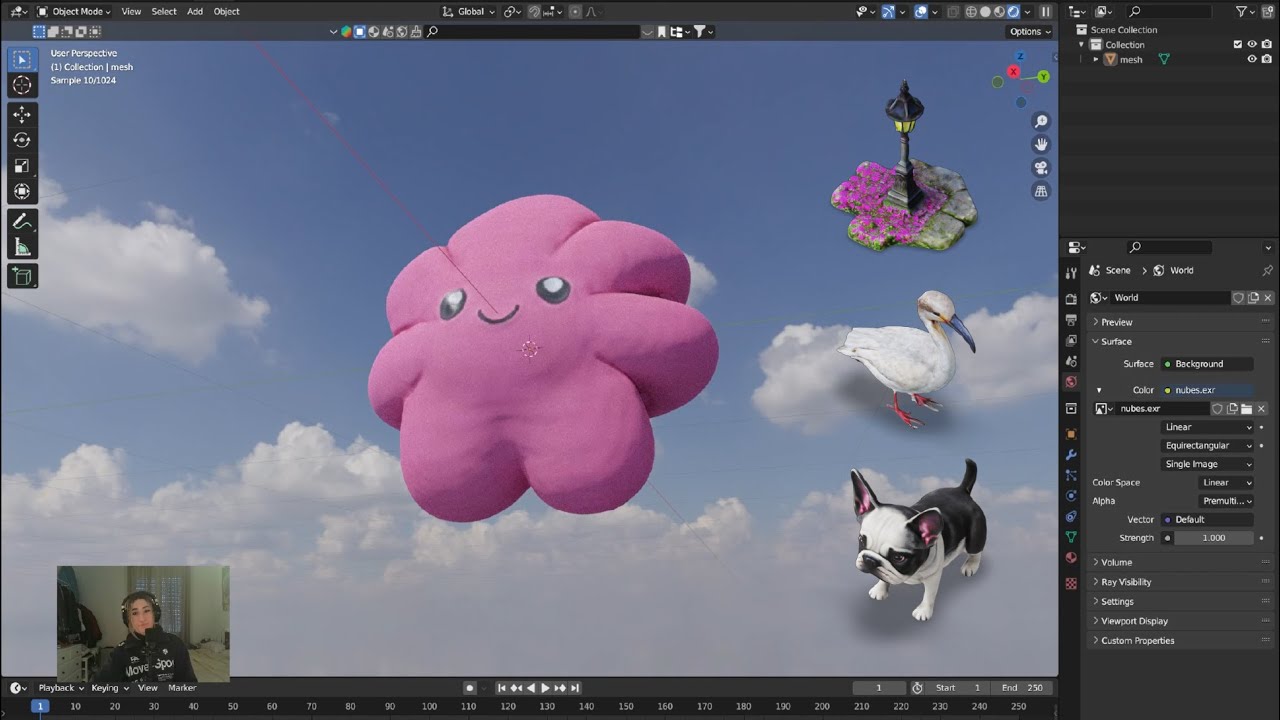Click the hand pan view gizmo

[x=1041, y=144]
